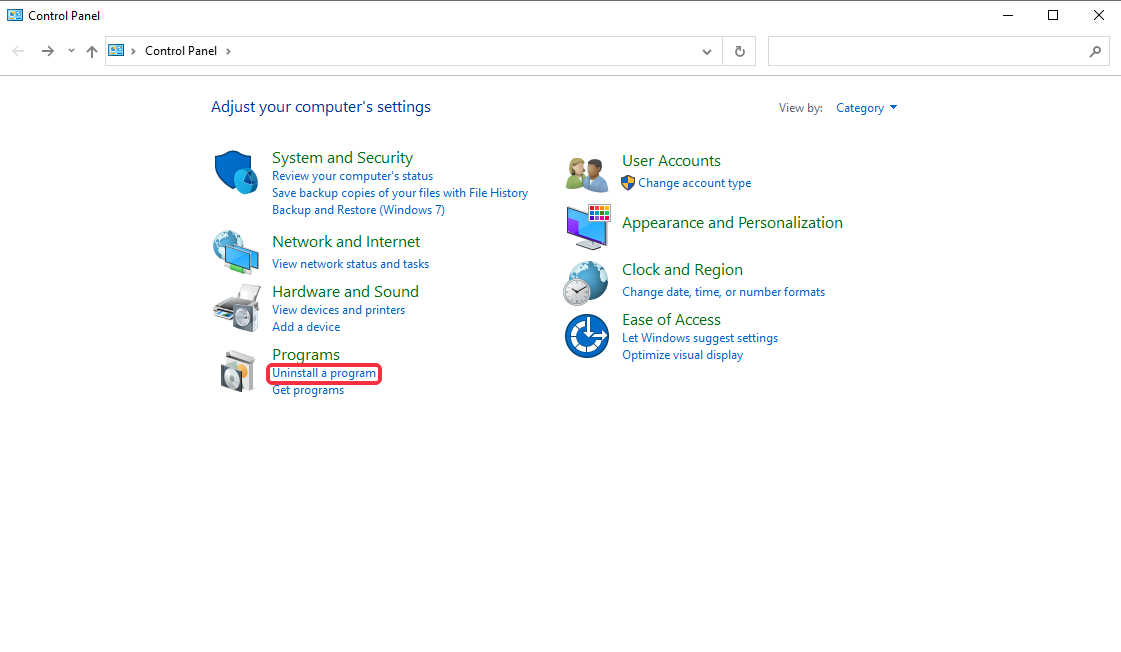Click the Control Panel title bar icon
1121x652 pixels.
click(14, 15)
